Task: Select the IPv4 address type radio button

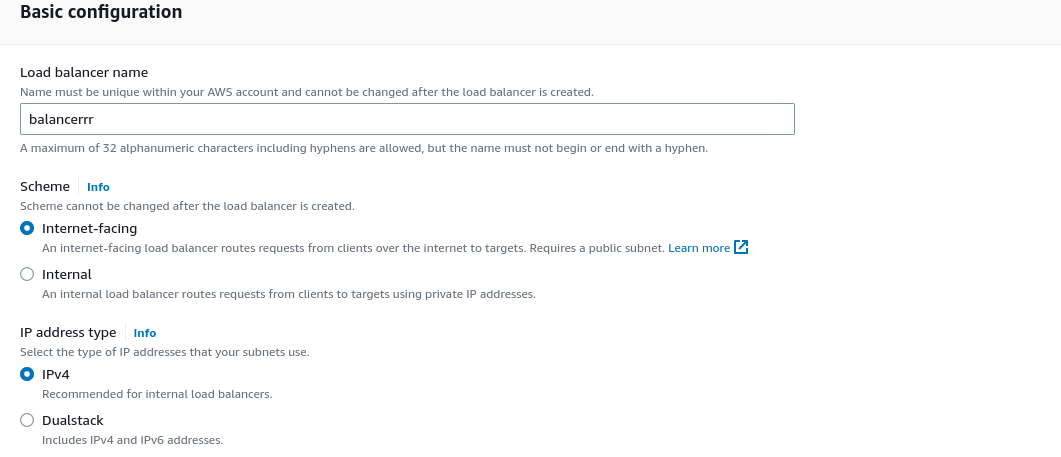Action: (27, 374)
